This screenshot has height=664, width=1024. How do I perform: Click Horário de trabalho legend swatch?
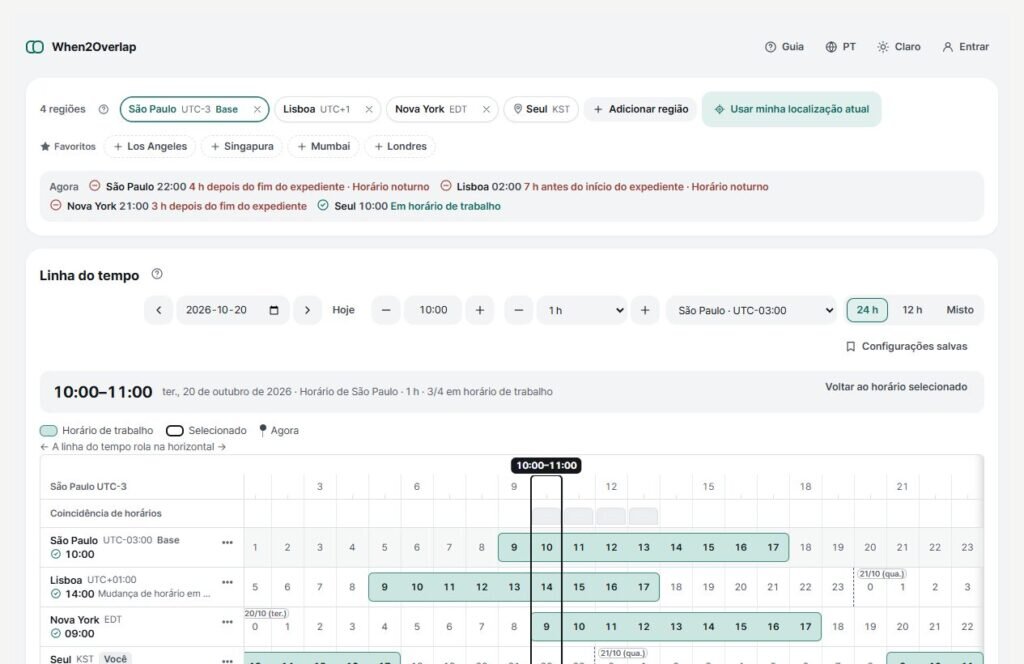pos(48,431)
